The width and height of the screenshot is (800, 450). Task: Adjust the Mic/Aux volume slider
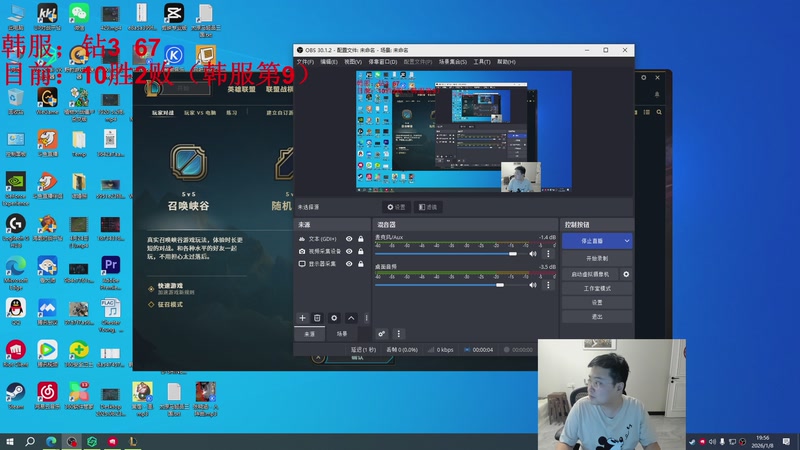click(x=449, y=254)
